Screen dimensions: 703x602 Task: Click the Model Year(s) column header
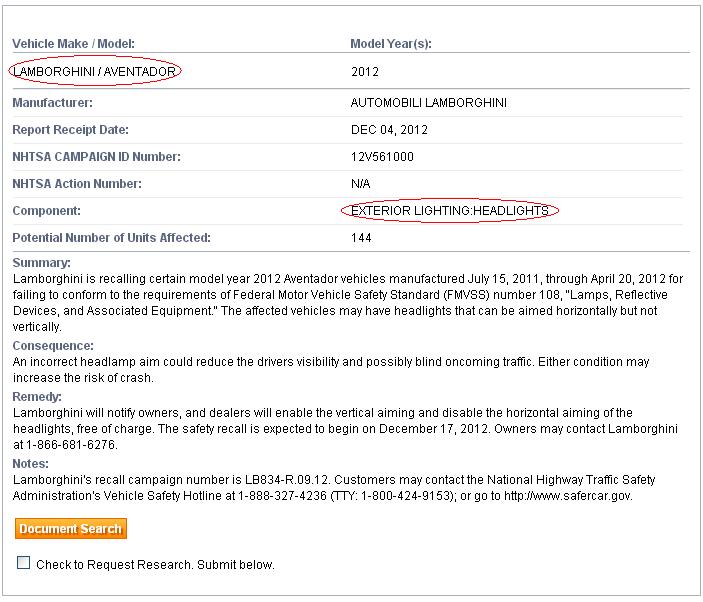coord(390,44)
